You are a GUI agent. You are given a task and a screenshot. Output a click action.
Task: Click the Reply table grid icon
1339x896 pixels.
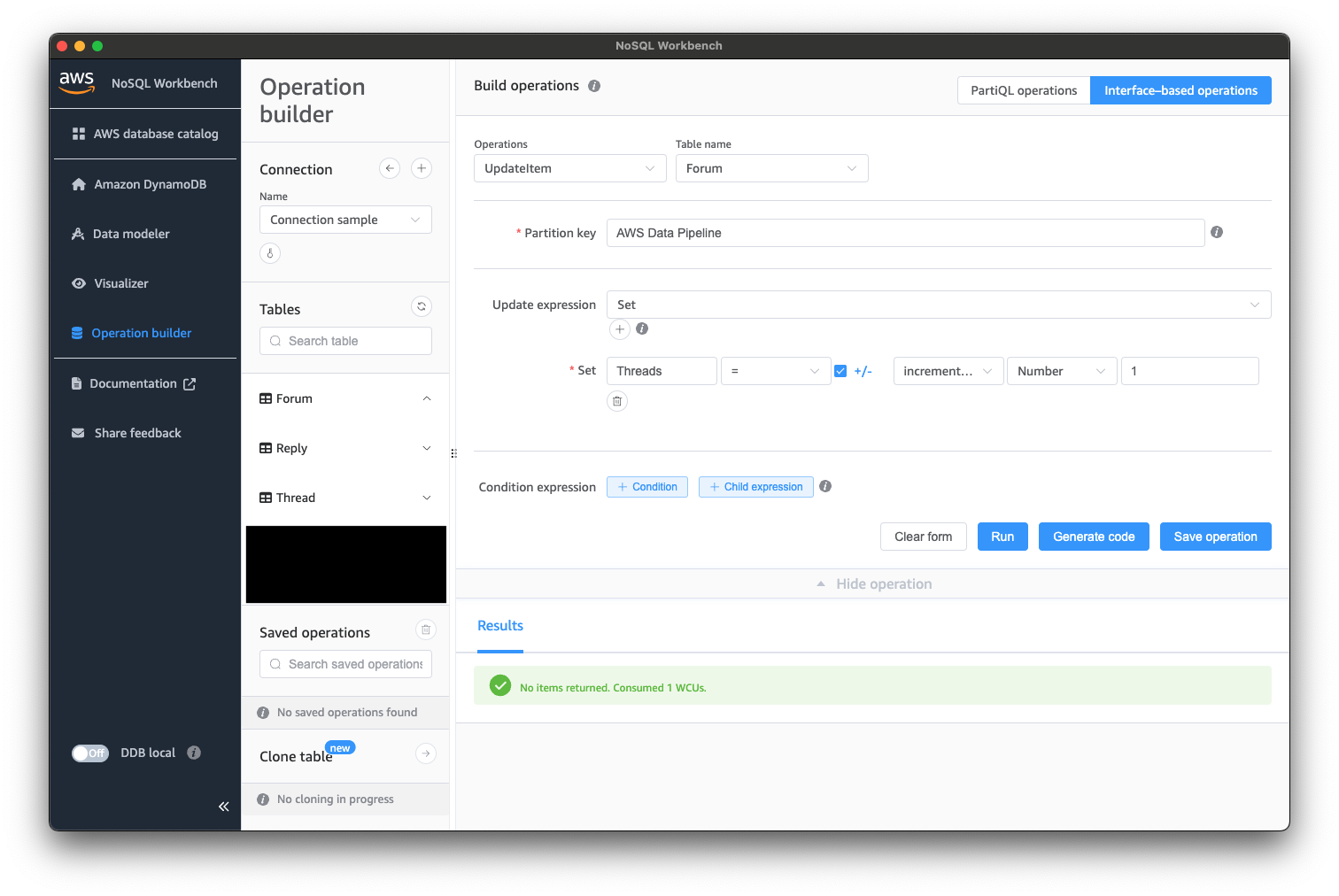pos(266,448)
